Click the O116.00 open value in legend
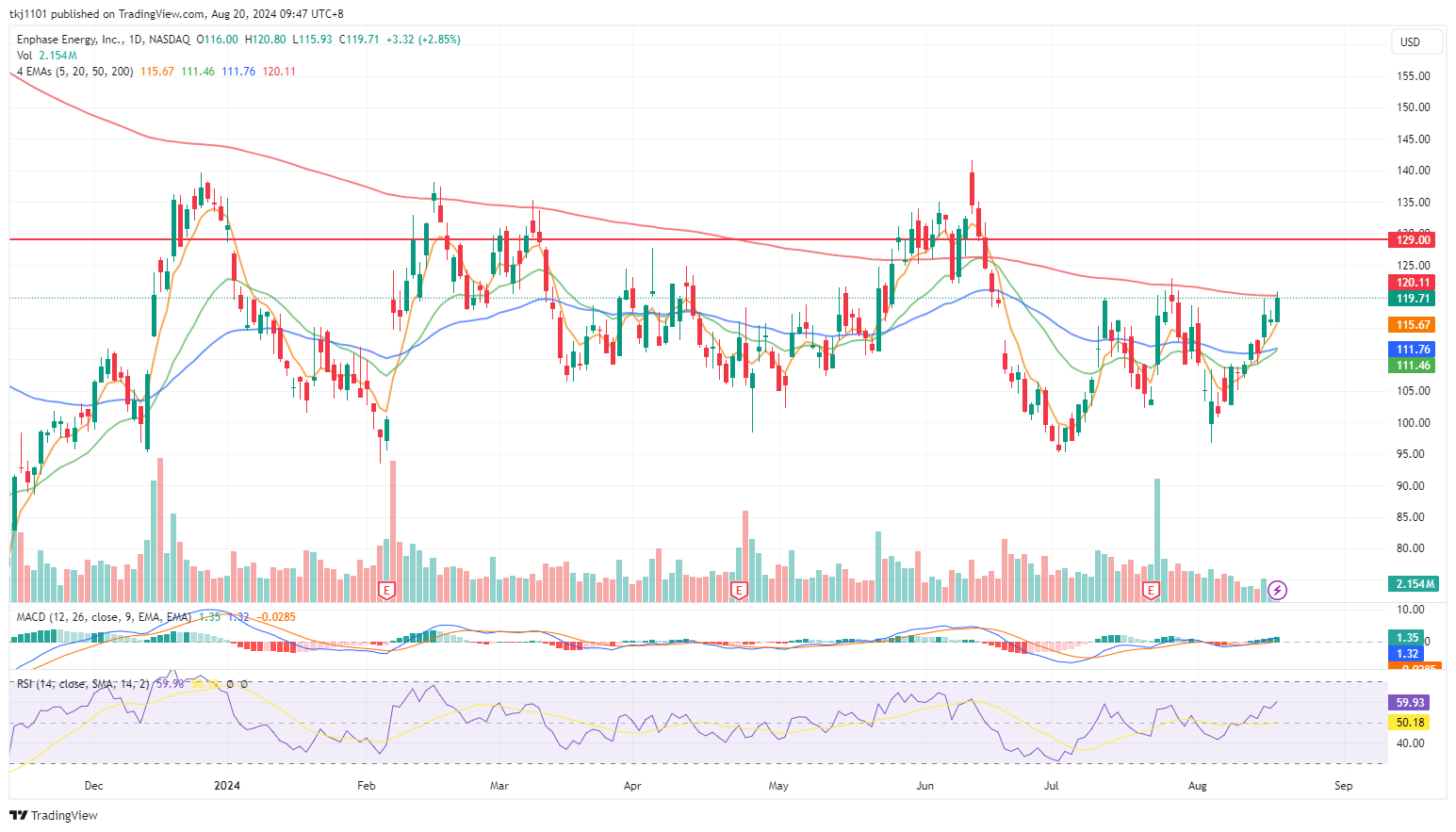 point(217,40)
